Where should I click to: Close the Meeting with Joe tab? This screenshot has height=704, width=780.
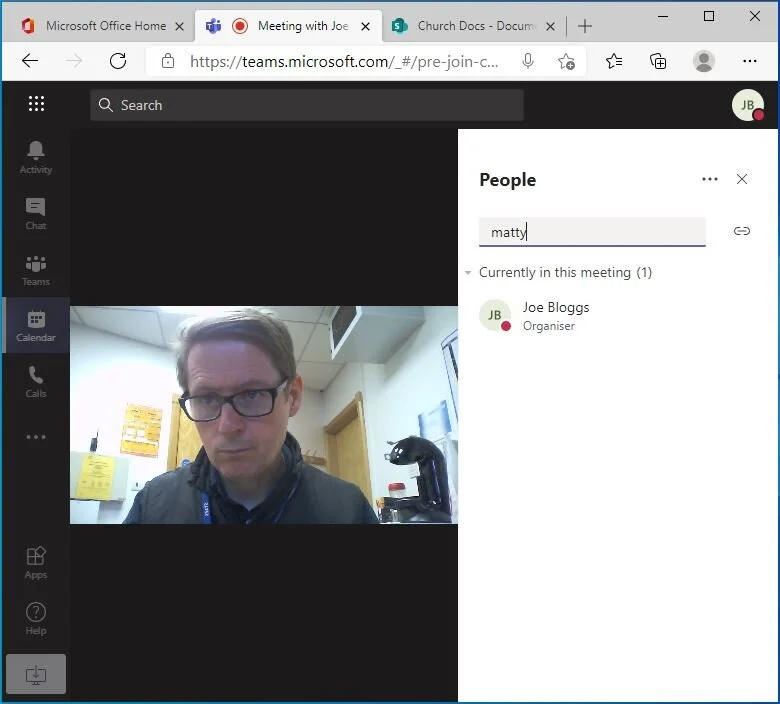tap(365, 26)
